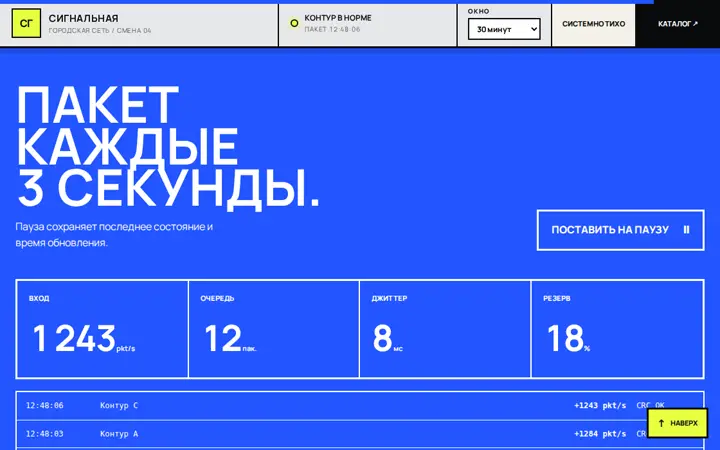Click the pause bars icon

tap(686, 230)
